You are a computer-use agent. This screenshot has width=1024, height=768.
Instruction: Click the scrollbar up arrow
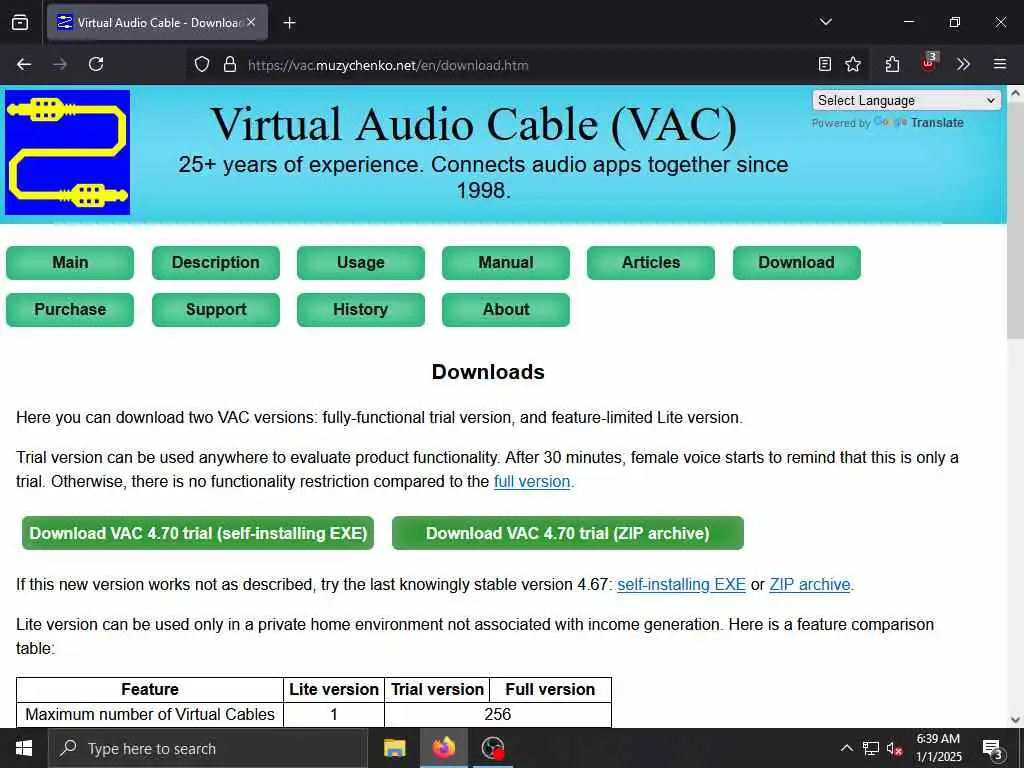[x=1015, y=93]
